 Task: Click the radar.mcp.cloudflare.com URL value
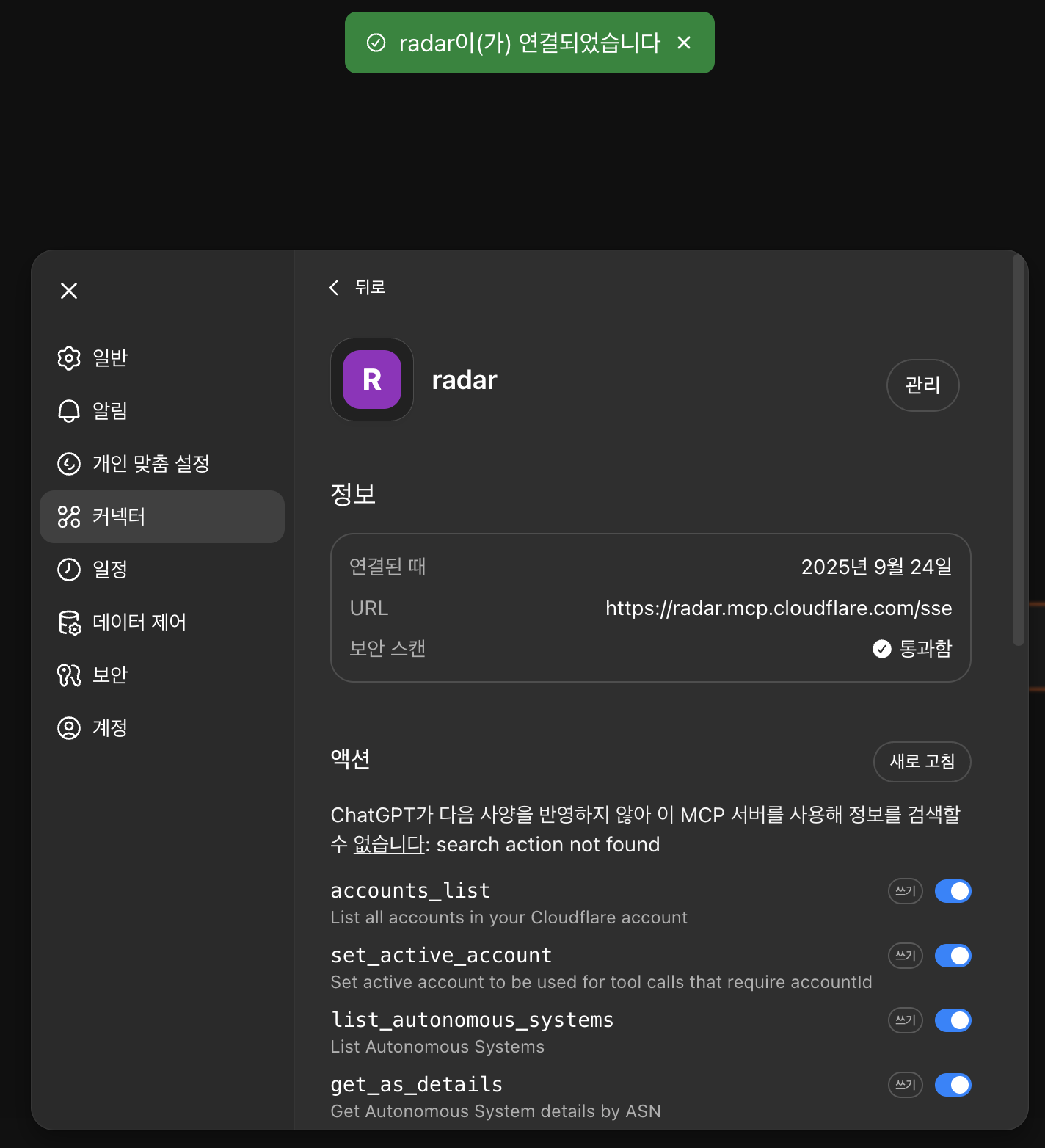coord(779,608)
